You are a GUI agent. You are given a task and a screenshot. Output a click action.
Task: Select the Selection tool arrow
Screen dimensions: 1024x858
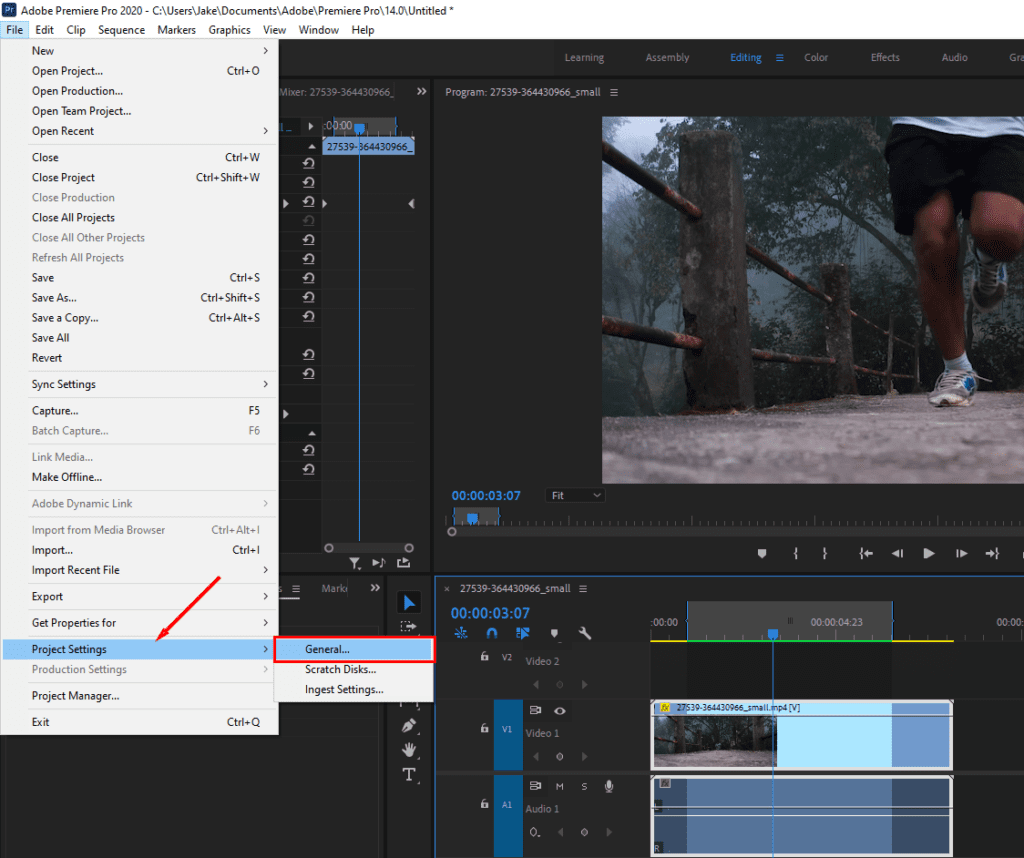[409, 602]
